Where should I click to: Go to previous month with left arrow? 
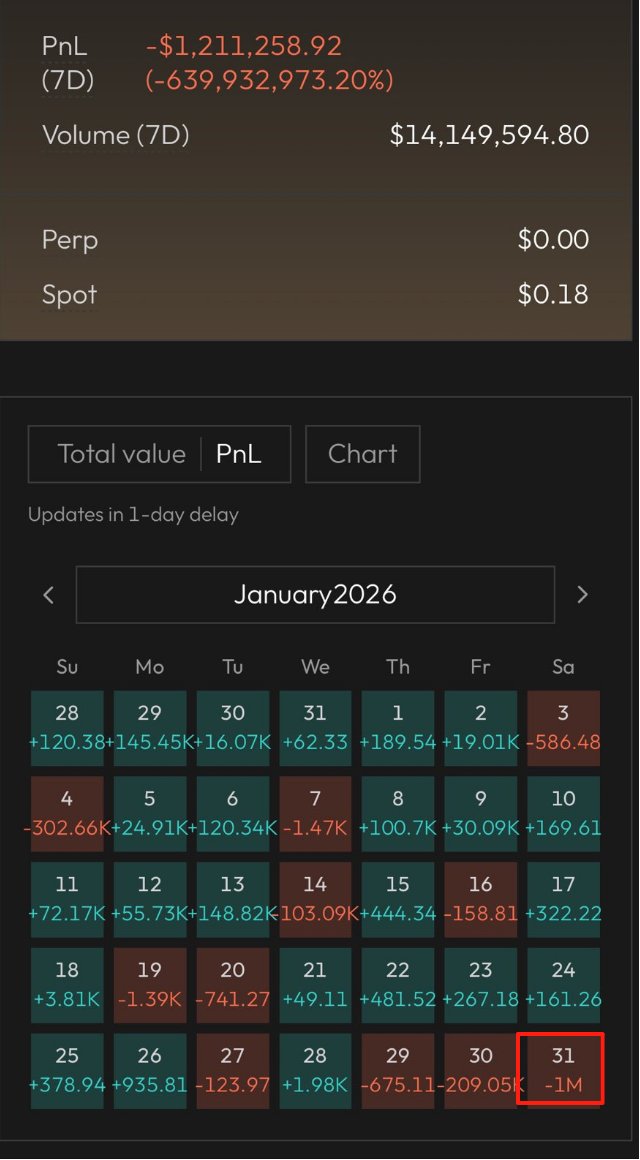(x=48, y=595)
